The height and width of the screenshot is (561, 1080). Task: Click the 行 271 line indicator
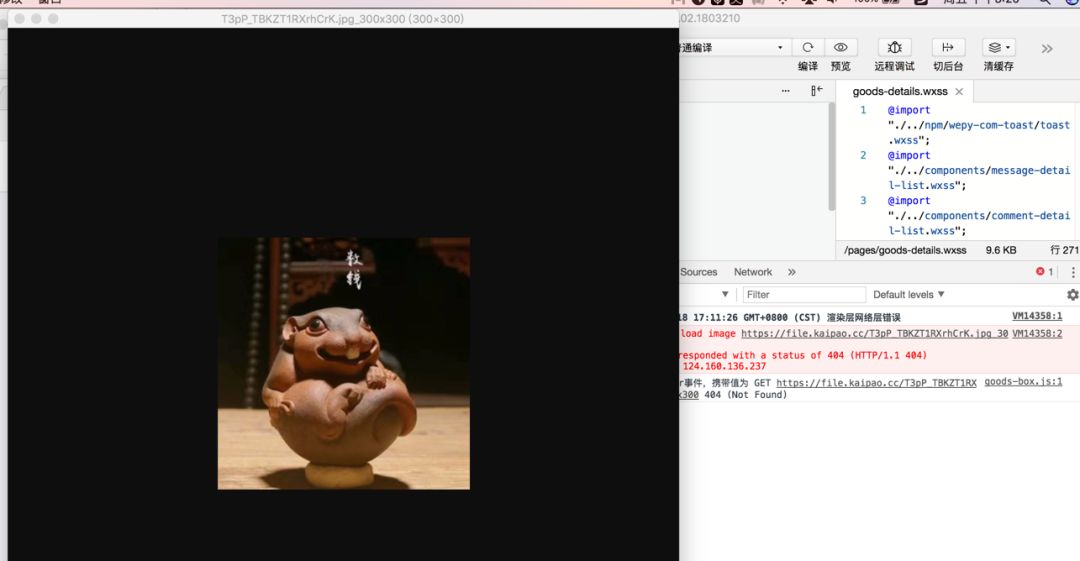(x=1064, y=250)
